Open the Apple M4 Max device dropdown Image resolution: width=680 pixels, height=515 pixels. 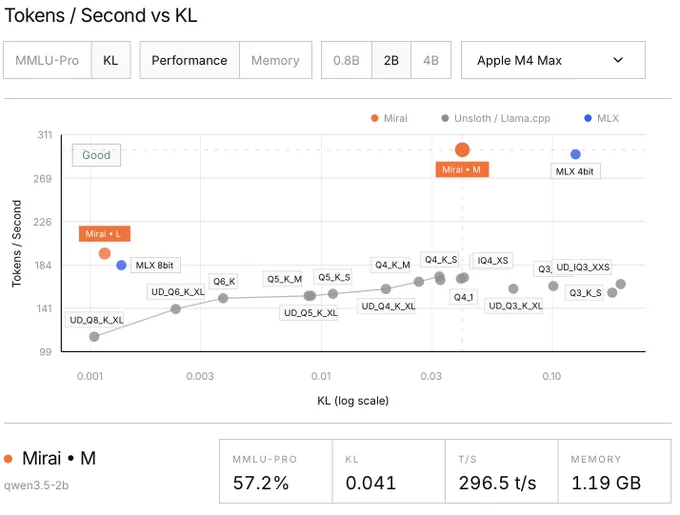[x=553, y=60]
